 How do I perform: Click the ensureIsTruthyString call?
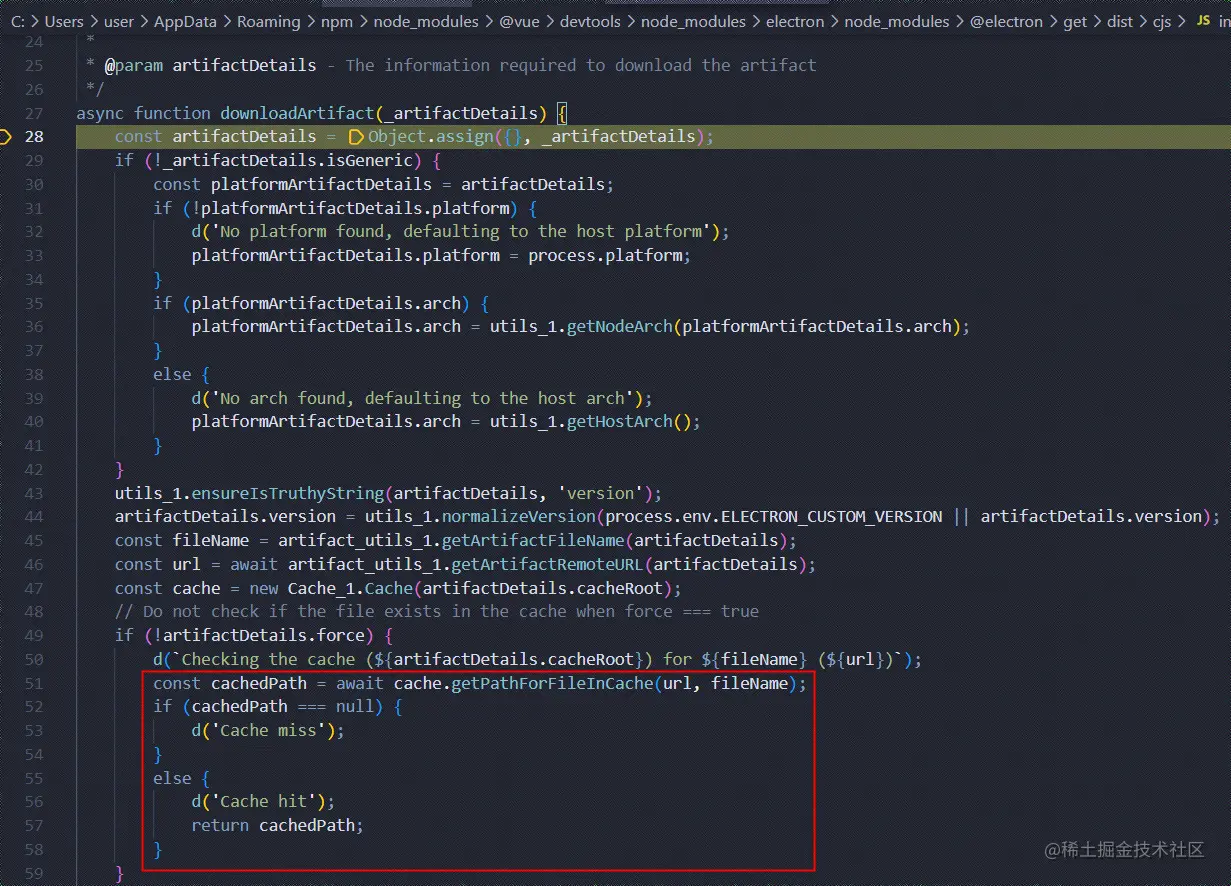(x=288, y=493)
